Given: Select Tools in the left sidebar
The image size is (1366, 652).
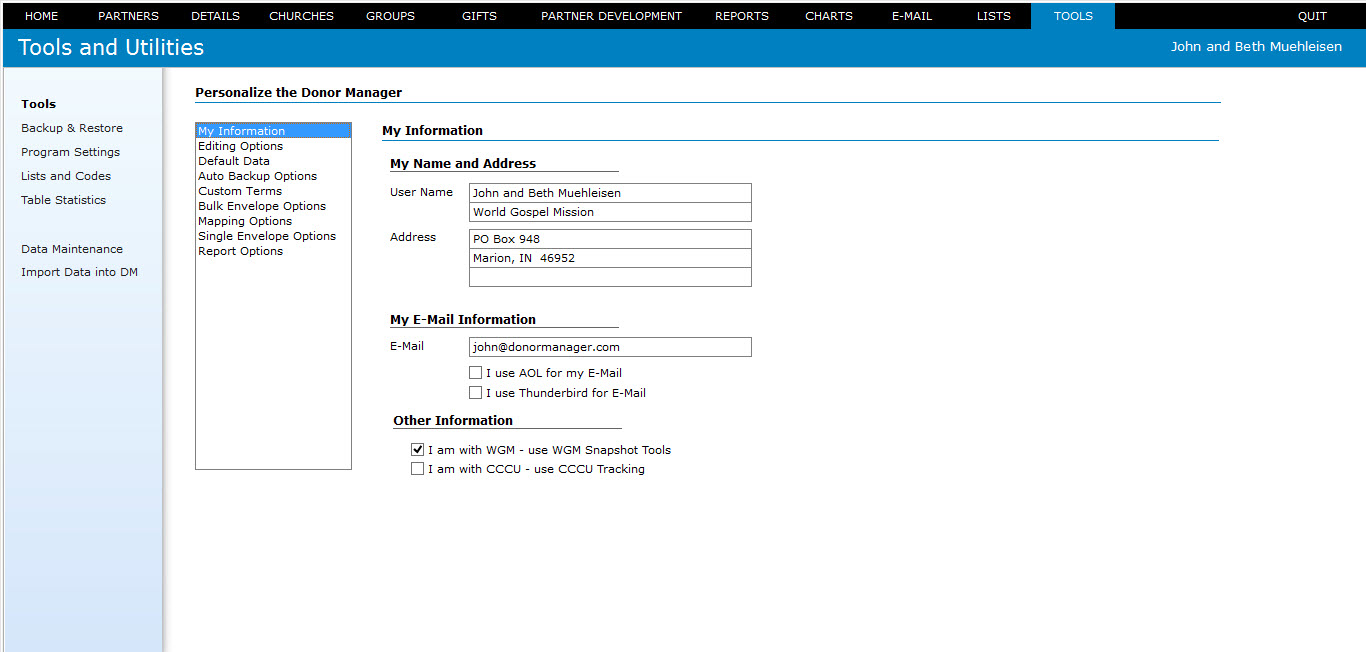Looking at the screenshot, I should 39,104.
